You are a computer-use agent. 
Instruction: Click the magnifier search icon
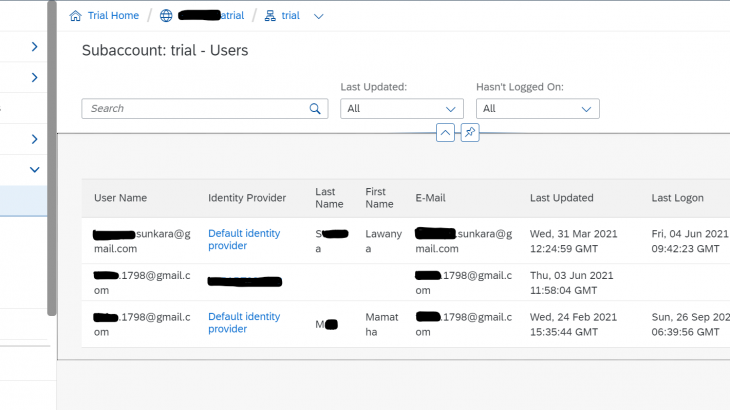coord(315,108)
